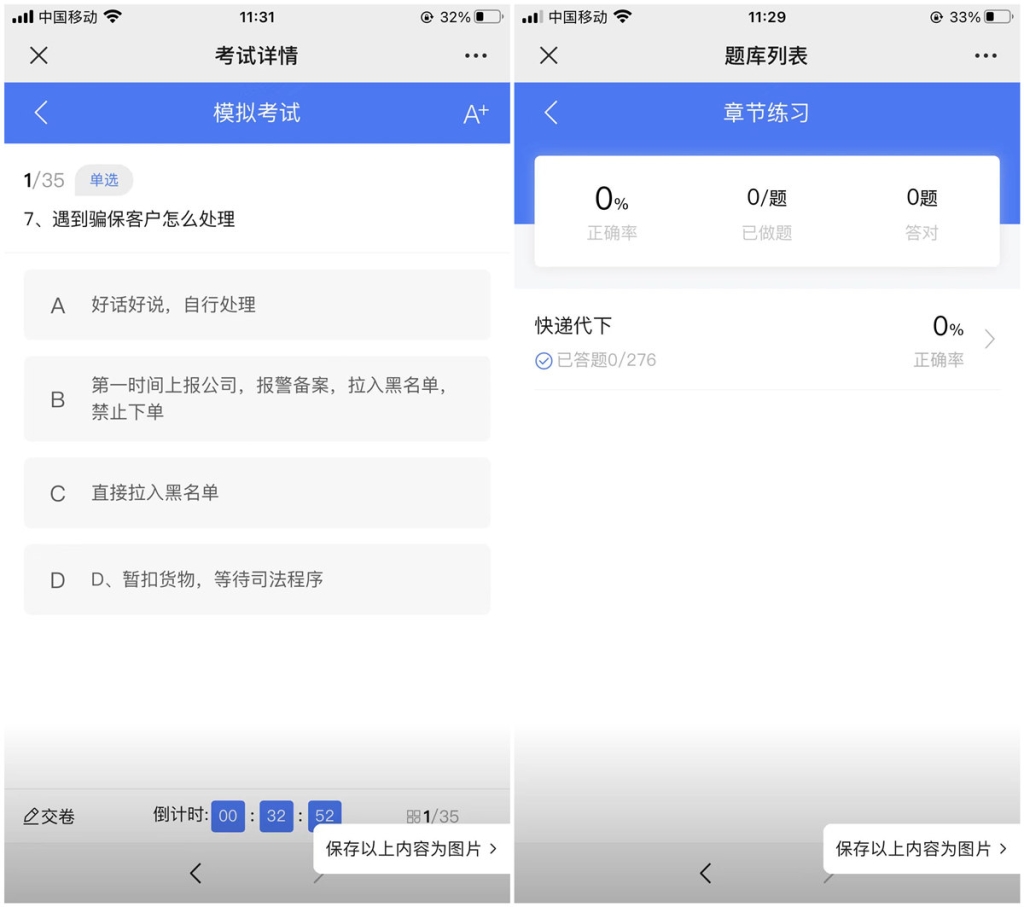Go back from 模拟考试 header

pos(41,112)
